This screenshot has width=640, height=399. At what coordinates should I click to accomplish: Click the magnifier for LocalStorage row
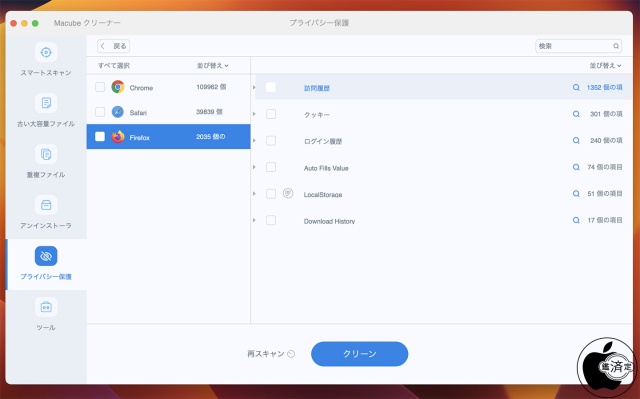pyautogui.click(x=576, y=194)
